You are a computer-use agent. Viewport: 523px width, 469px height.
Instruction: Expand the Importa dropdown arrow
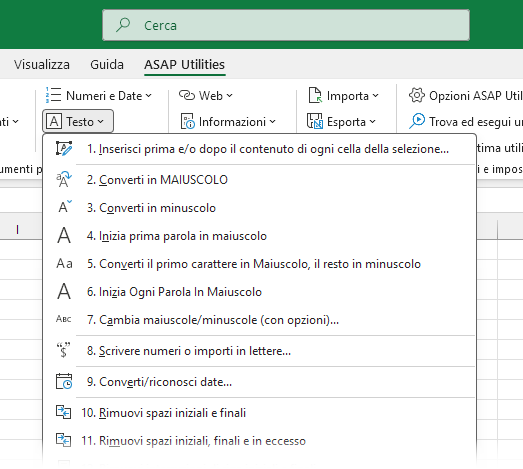pyautogui.click(x=376, y=96)
